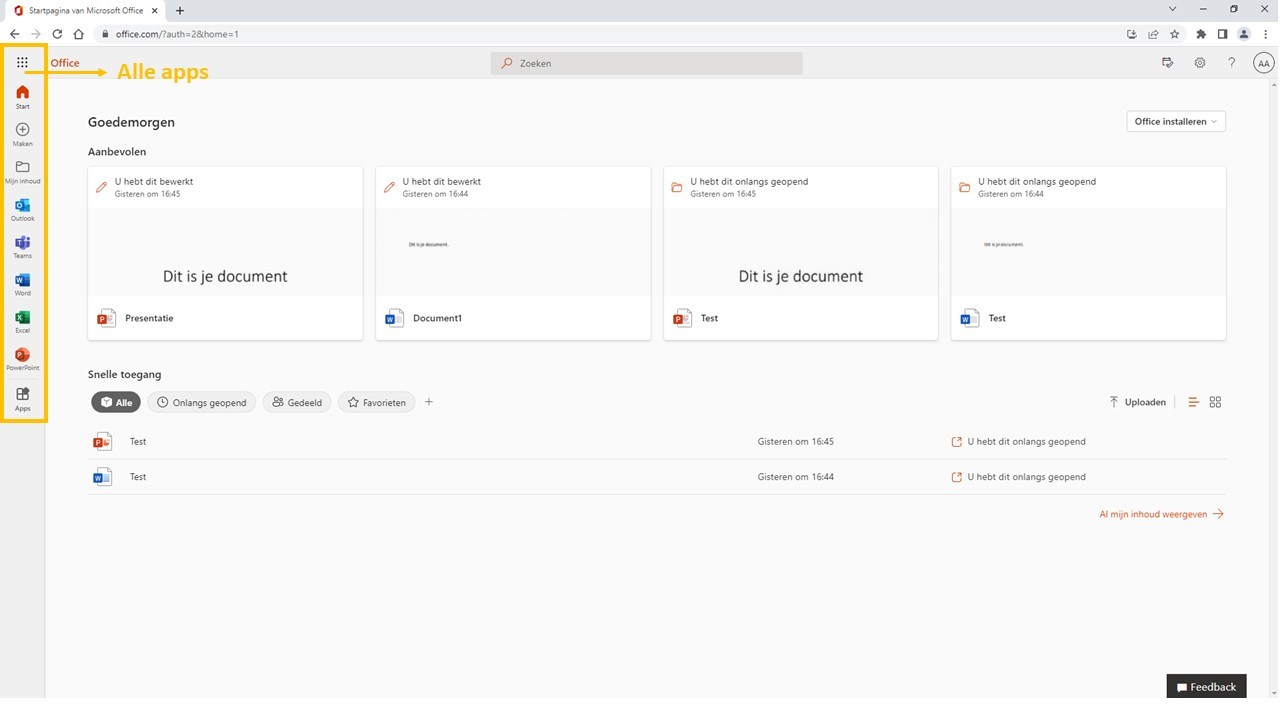The height and width of the screenshot is (720, 1280).
Task: Open the Apps icon in sidebar
Action: click(x=22, y=398)
